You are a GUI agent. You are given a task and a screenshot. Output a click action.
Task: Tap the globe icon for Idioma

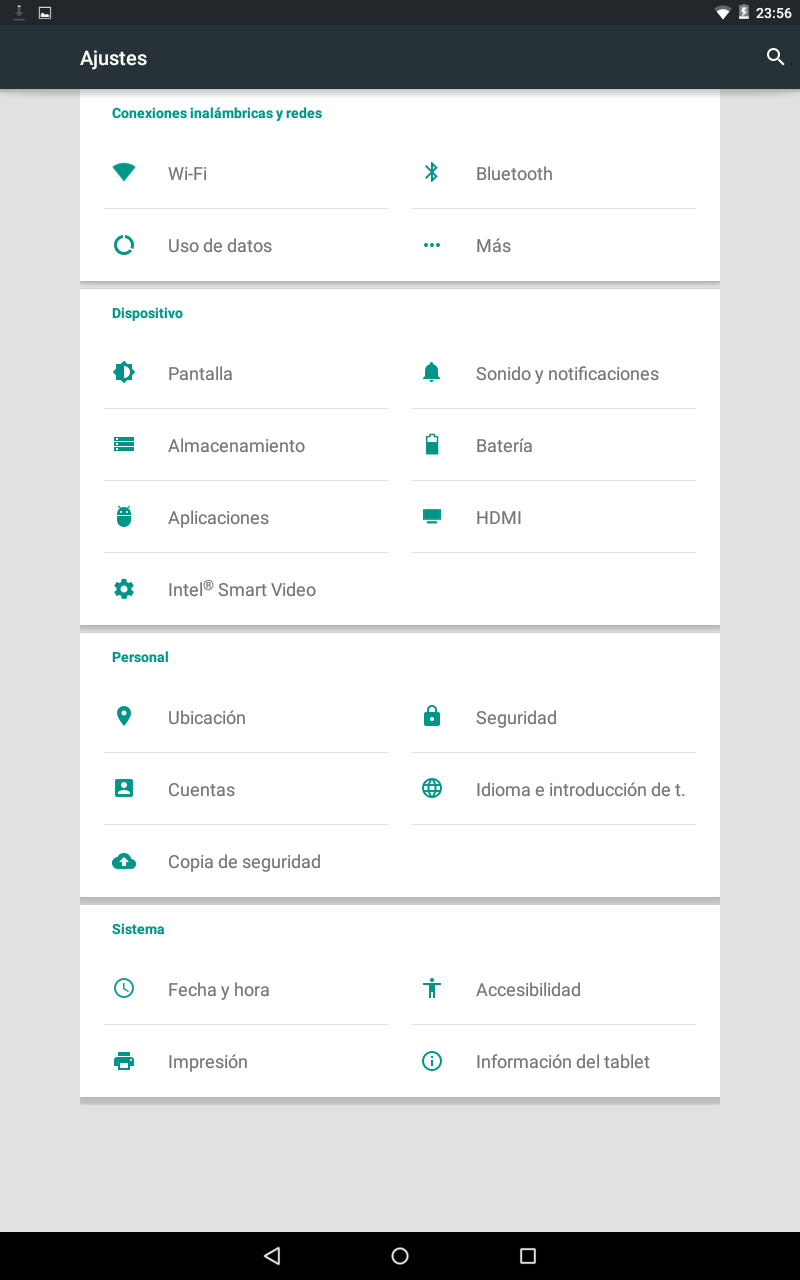(x=432, y=788)
